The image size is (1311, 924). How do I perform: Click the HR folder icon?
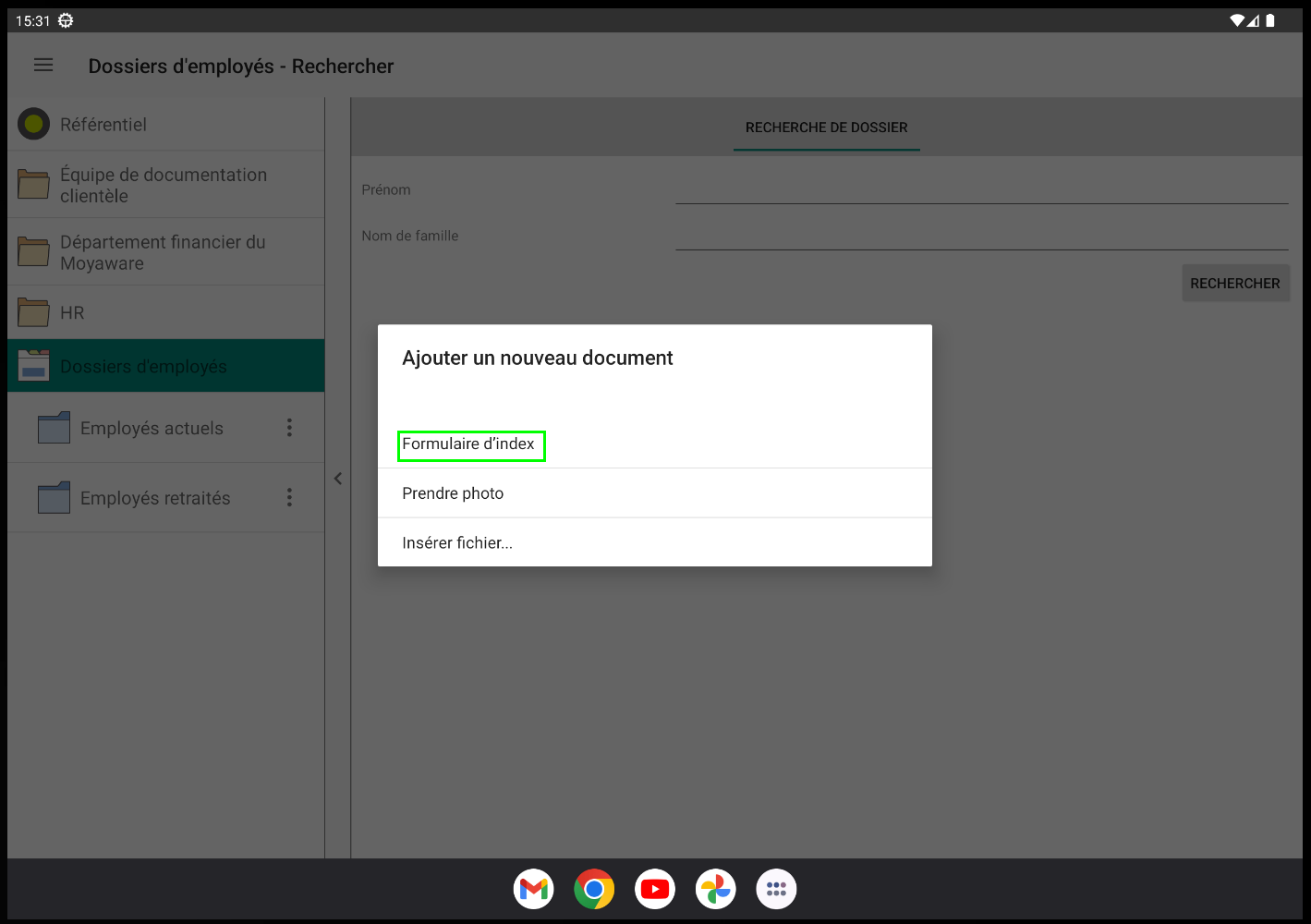click(x=34, y=312)
